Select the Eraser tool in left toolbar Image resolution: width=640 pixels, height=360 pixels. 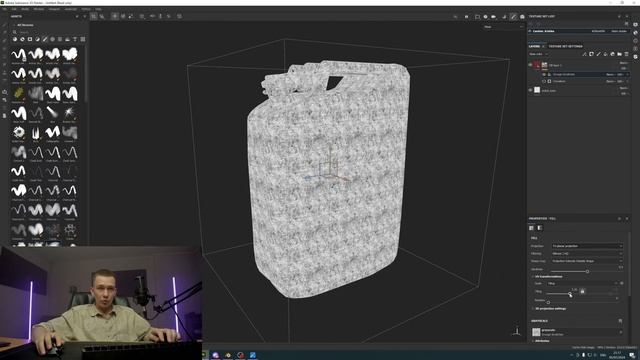4,33
